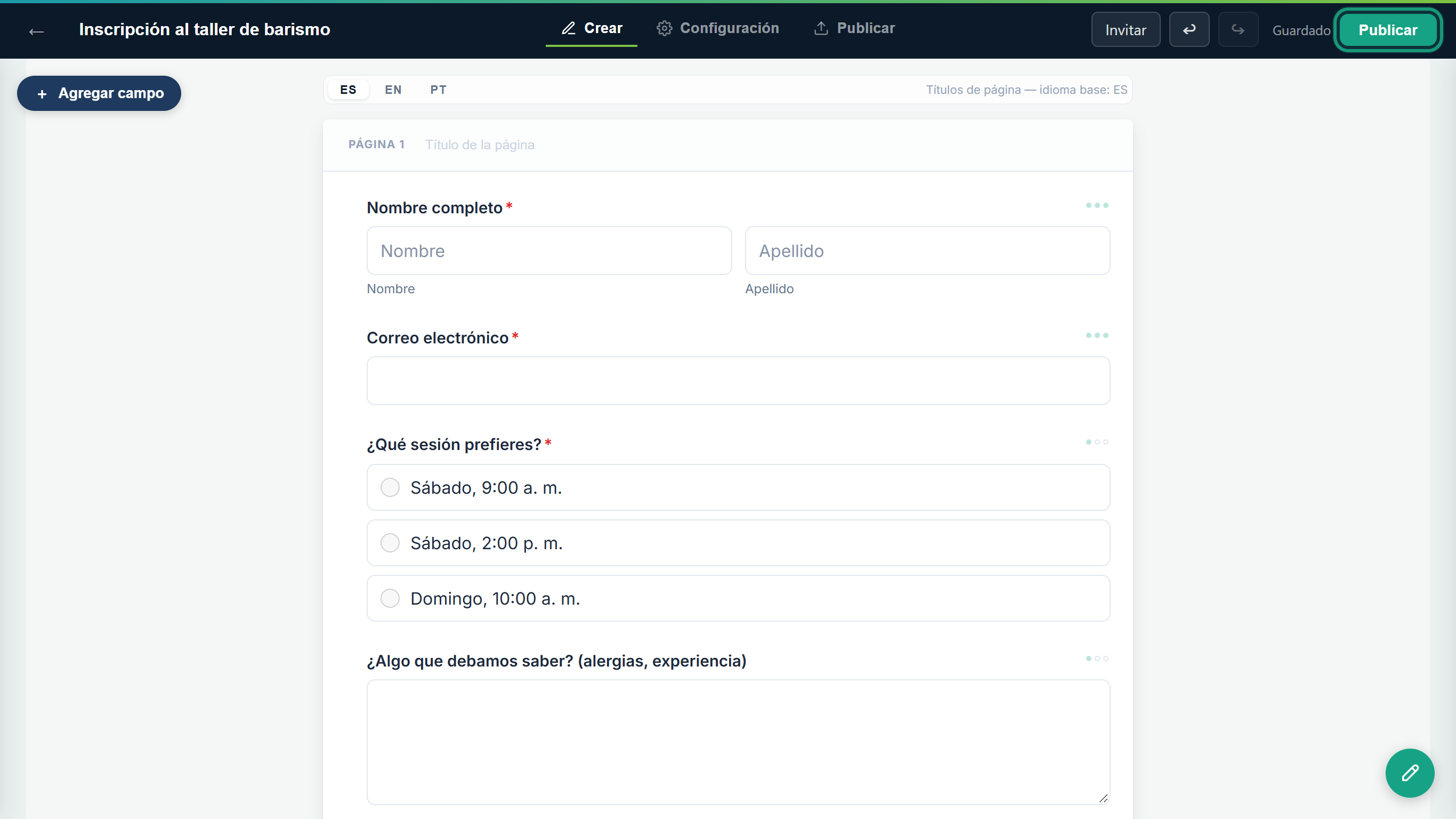This screenshot has height=819, width=1456.
Task: Click the undo arrow button
Action: [1188, 29]
